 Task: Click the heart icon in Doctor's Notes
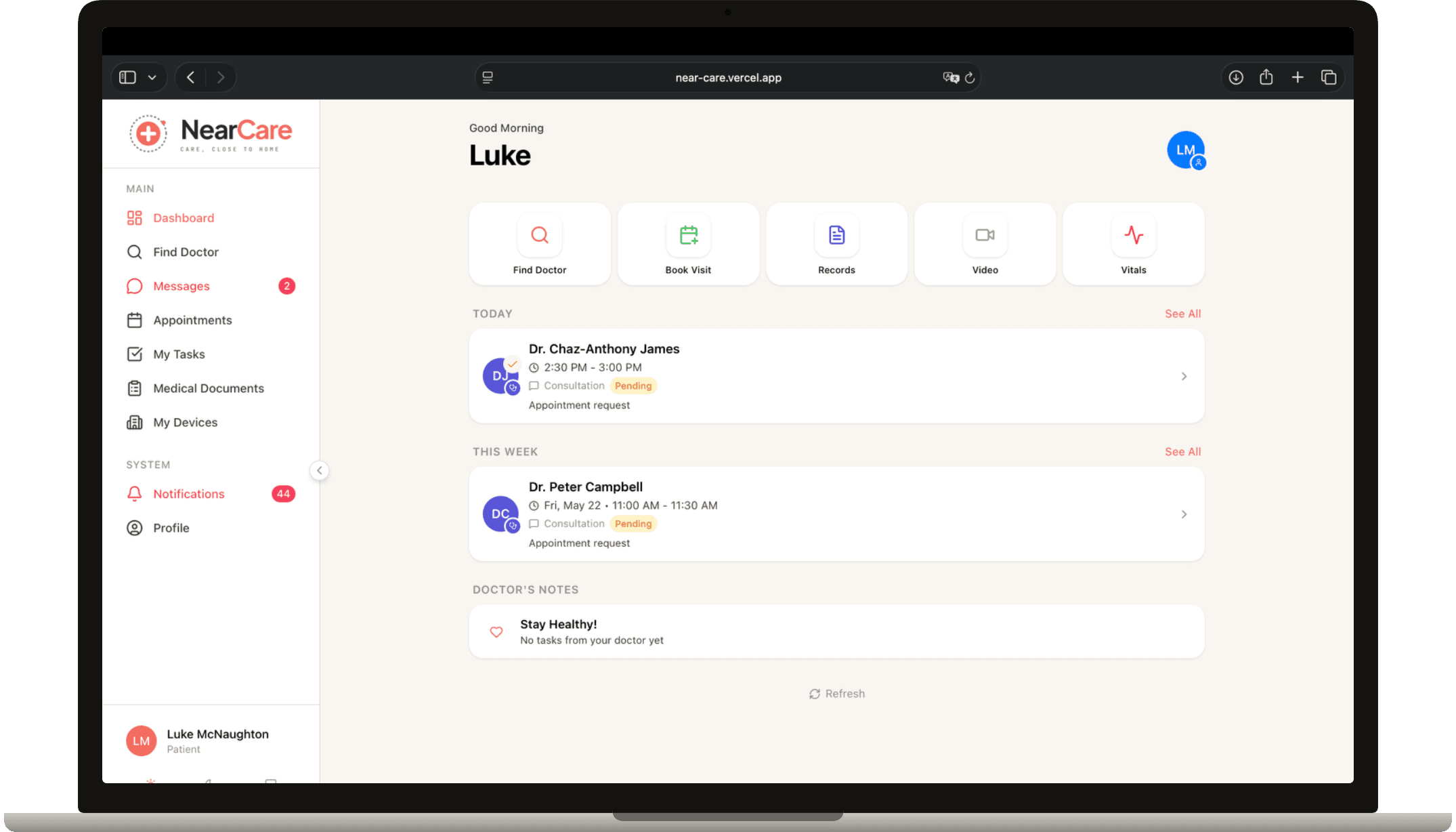pos(496,631)
